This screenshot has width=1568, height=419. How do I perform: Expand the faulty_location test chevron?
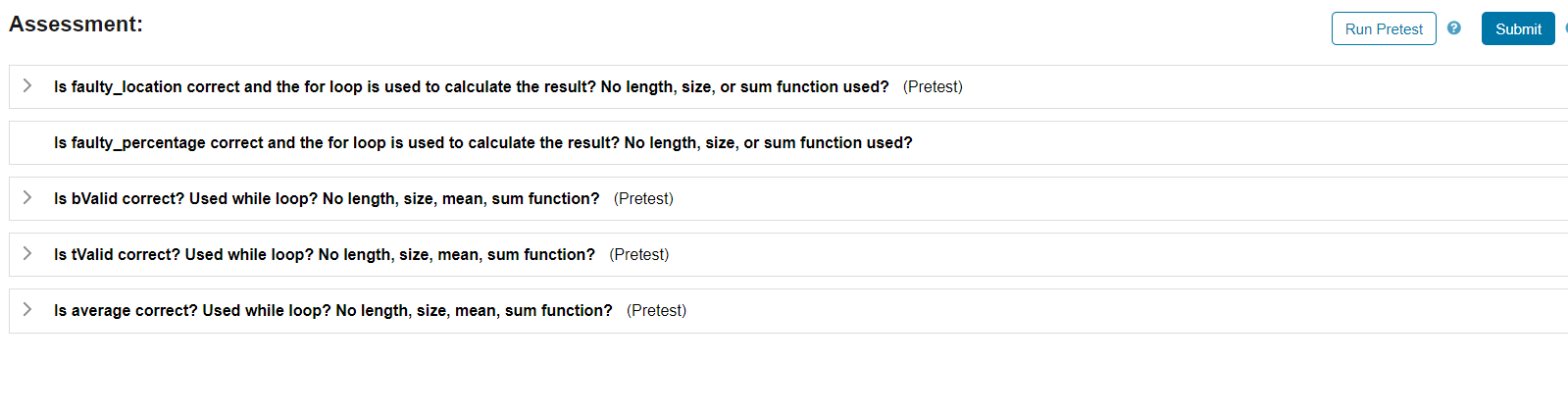[x=27, y=86]
